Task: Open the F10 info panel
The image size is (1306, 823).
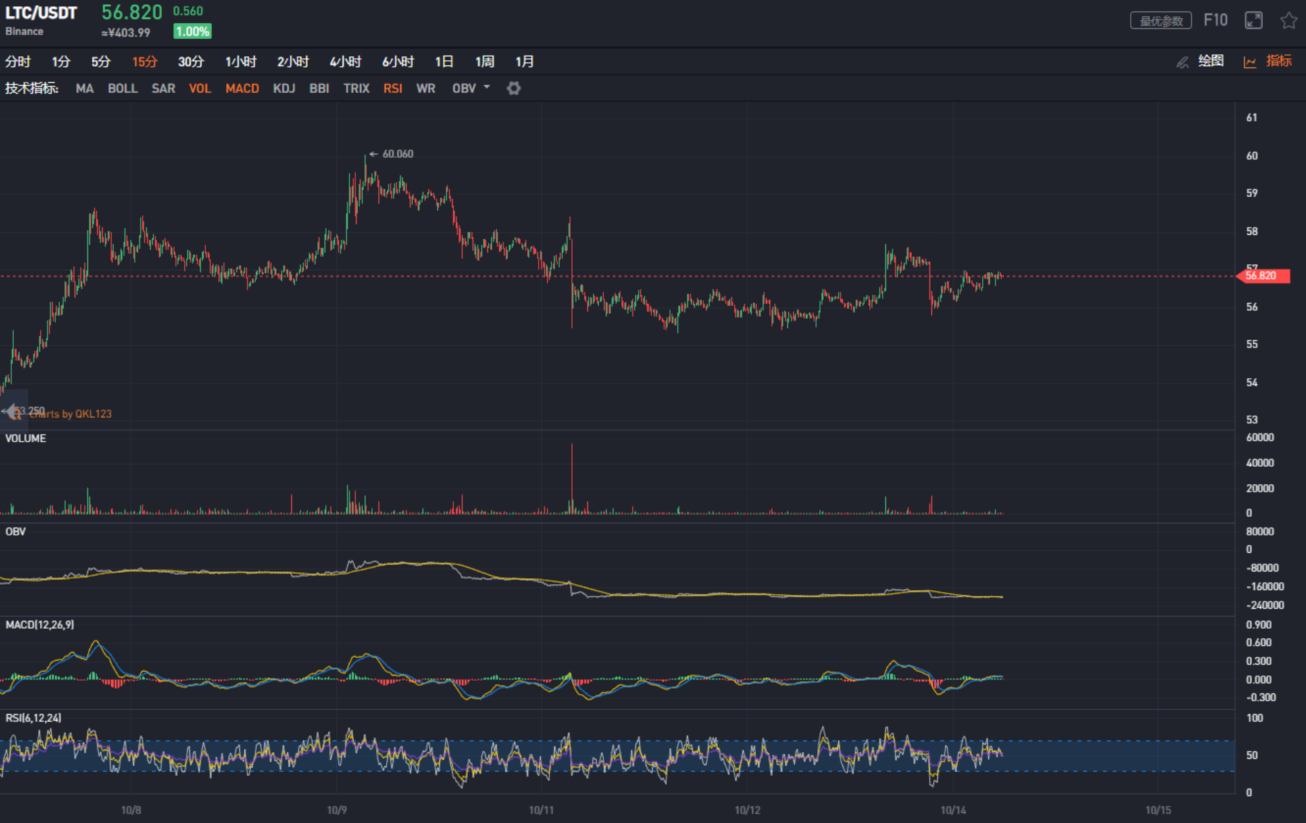Action: coord(1215,20)
